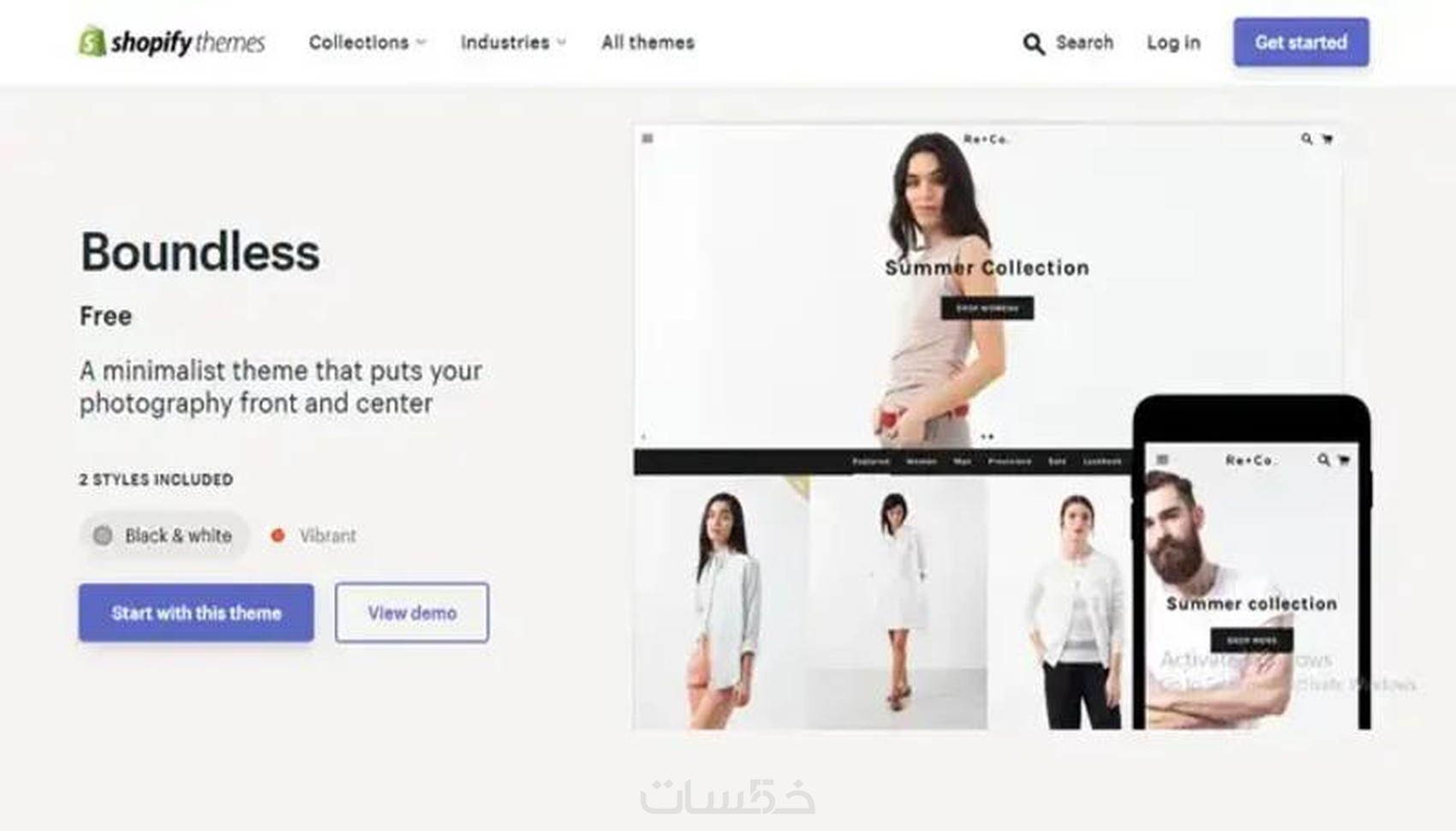Click the orange Vibrant color dot
This screenshot has width=1456, height=831.
tap(277, 535)
